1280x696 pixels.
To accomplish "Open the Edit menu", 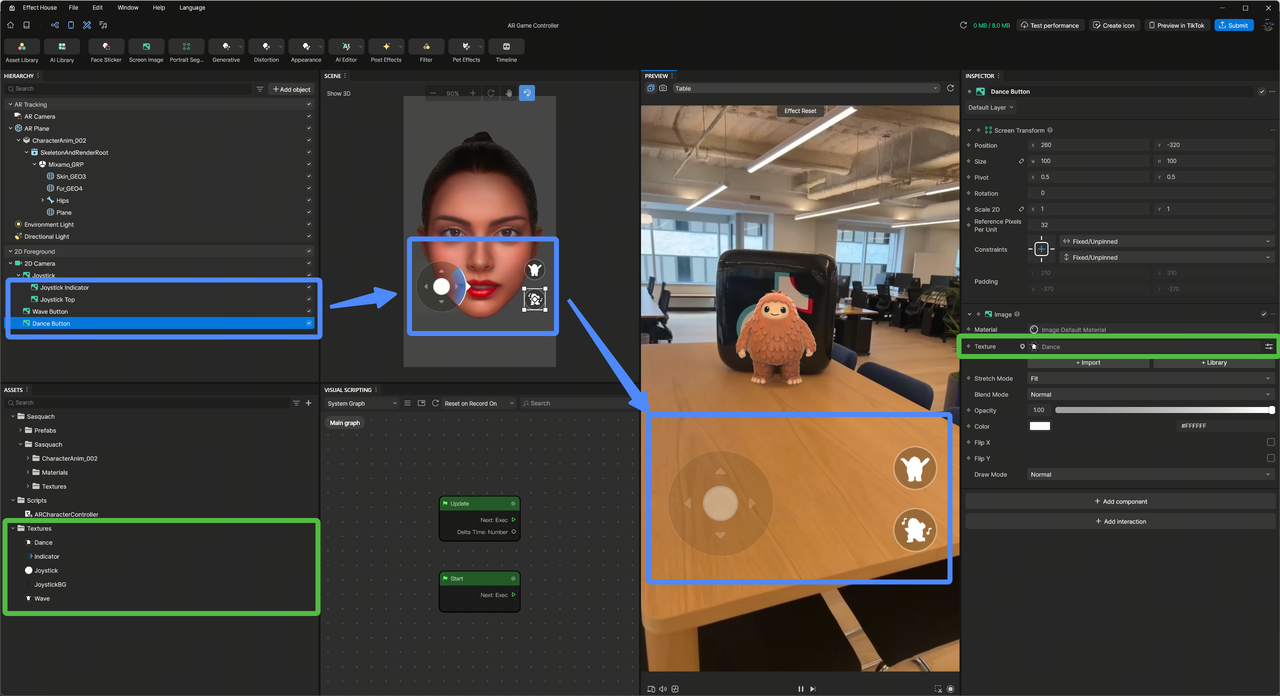I will point(98,7).
